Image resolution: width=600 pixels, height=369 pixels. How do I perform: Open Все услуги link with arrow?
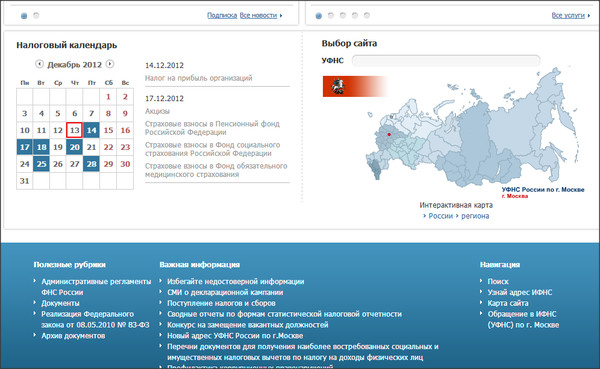pos(571,15)
